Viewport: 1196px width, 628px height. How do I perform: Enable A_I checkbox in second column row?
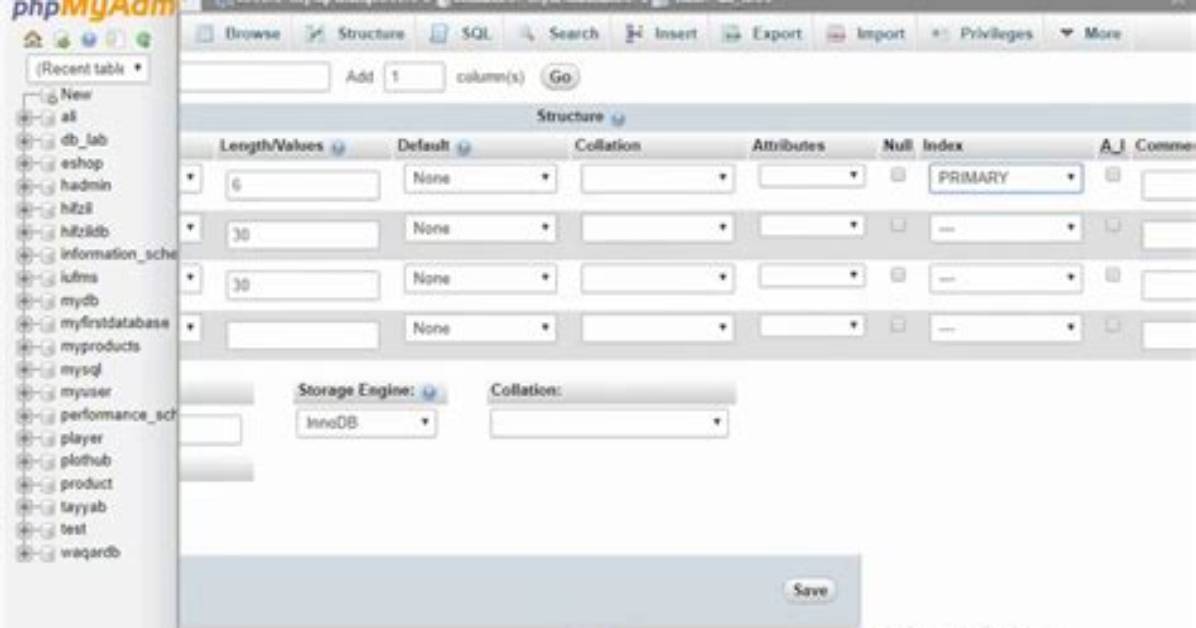coord(1113,225)
